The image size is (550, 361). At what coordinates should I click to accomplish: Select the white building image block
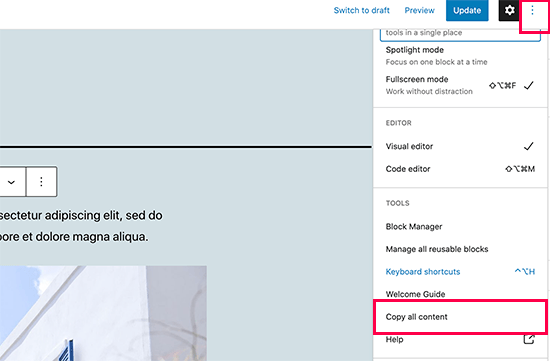click(103, 313)
